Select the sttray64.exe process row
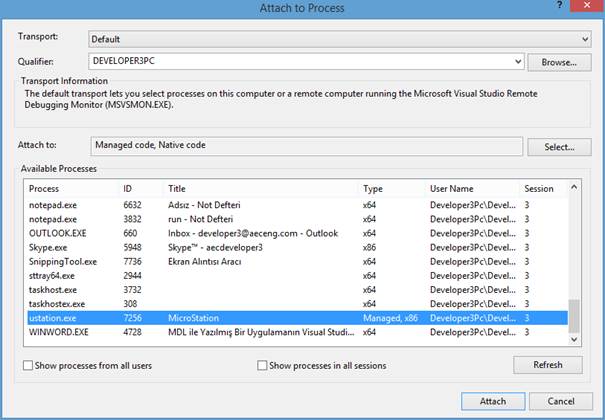 297,276
